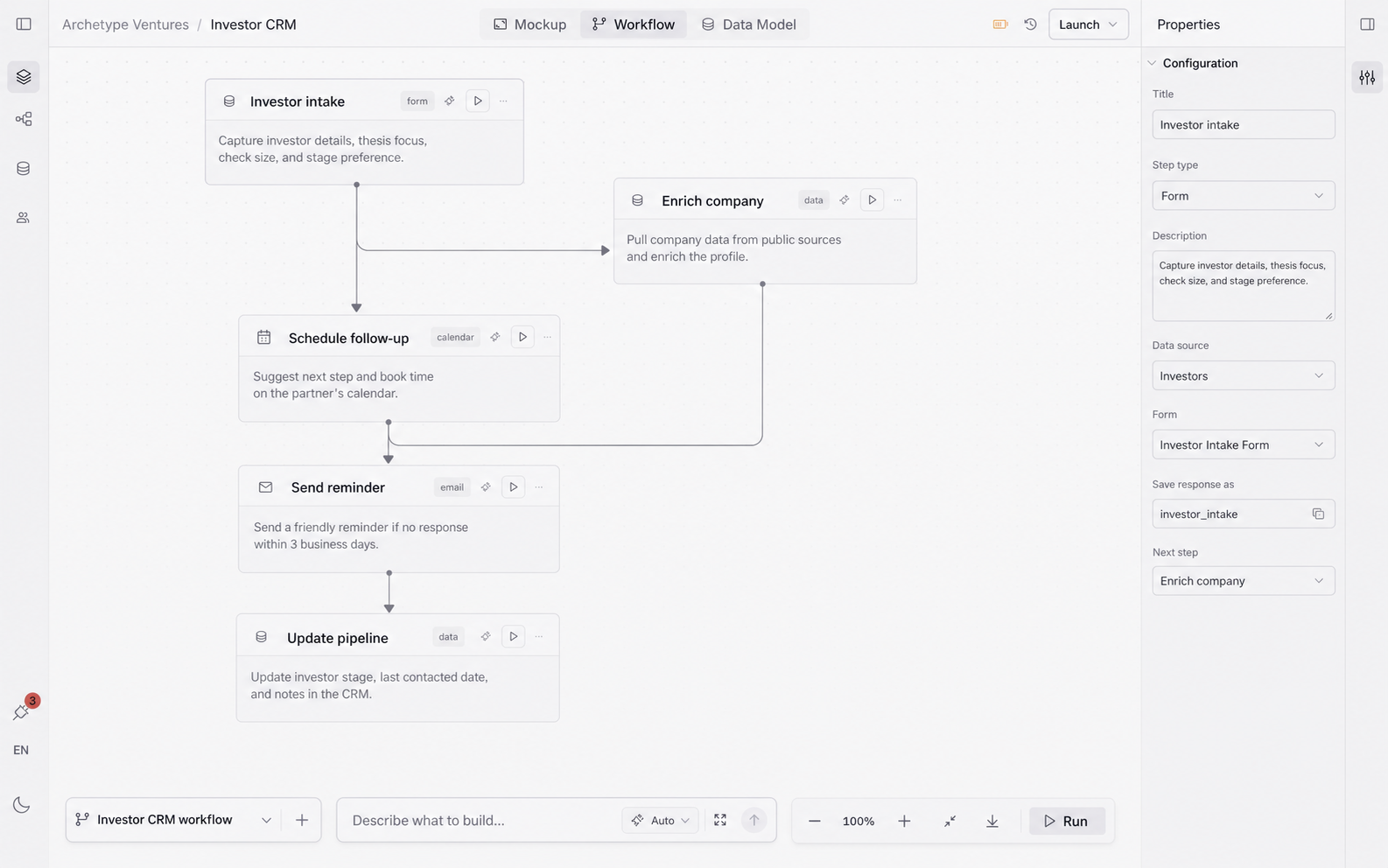Open pinned notifications with badge 3

pyautogui.click(x=23, y=710)
